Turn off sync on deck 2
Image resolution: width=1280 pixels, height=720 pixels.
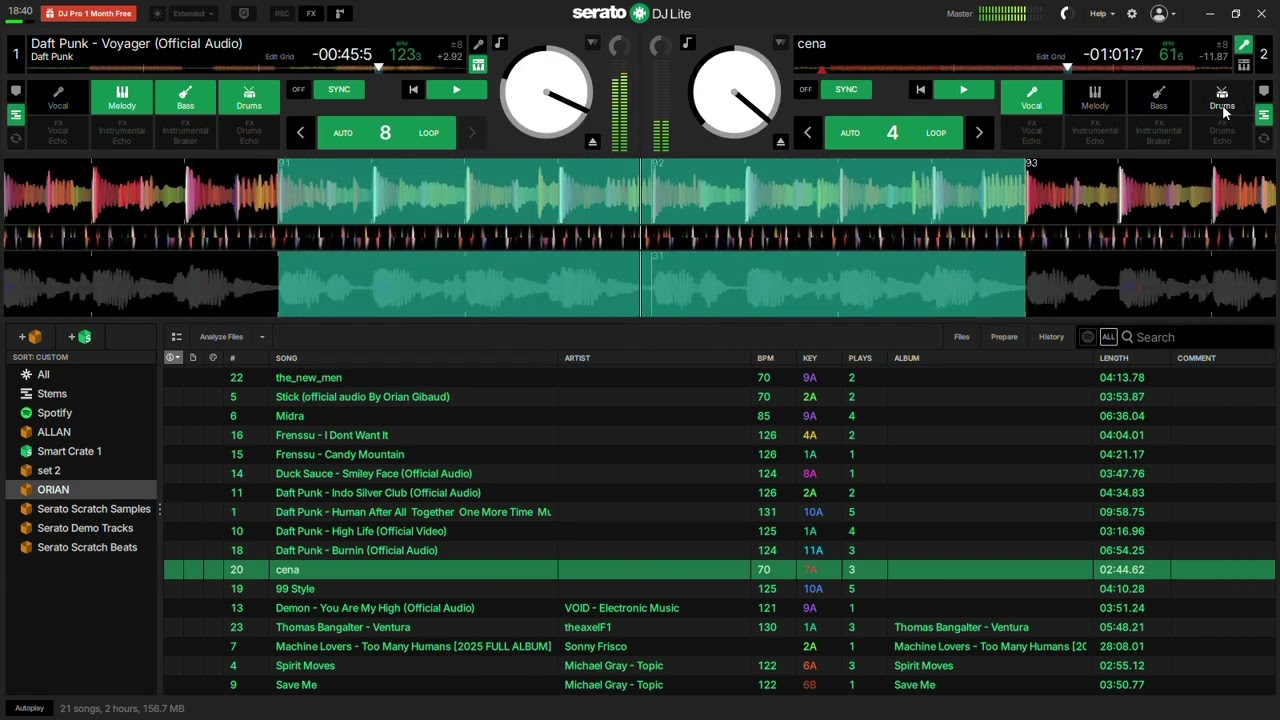point(805,90)
